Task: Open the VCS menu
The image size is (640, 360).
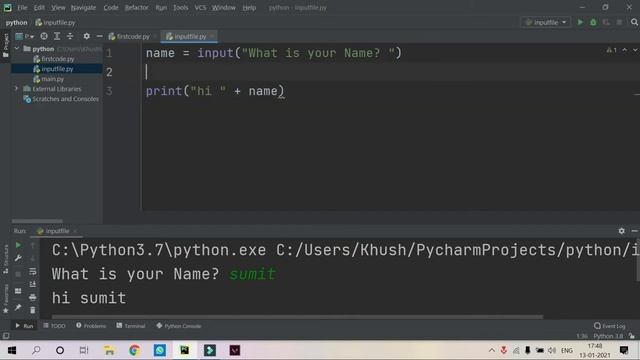Action: (200, 7)
